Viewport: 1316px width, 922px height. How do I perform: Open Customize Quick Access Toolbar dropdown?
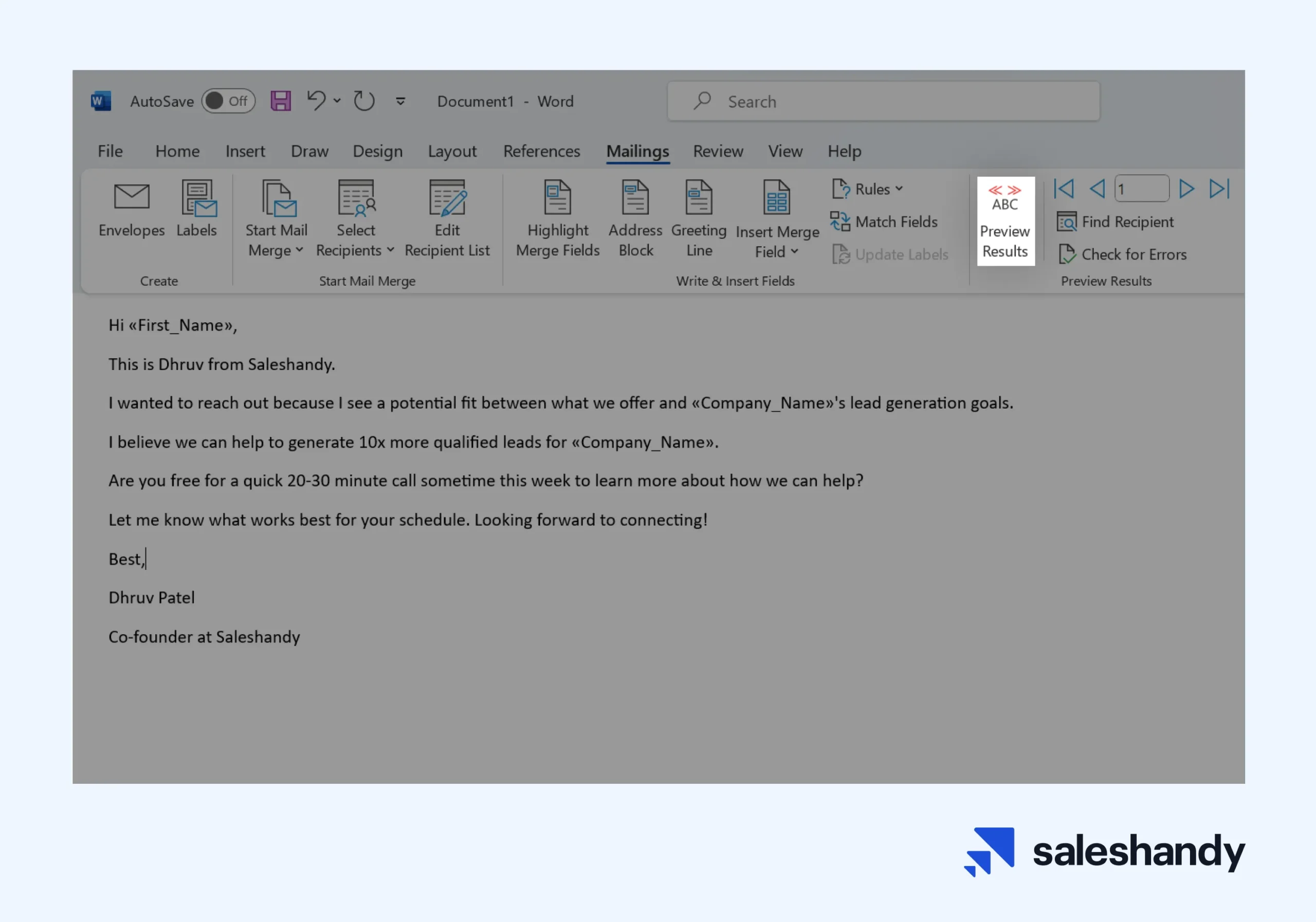pyautogui.click(x=400, y=101)
